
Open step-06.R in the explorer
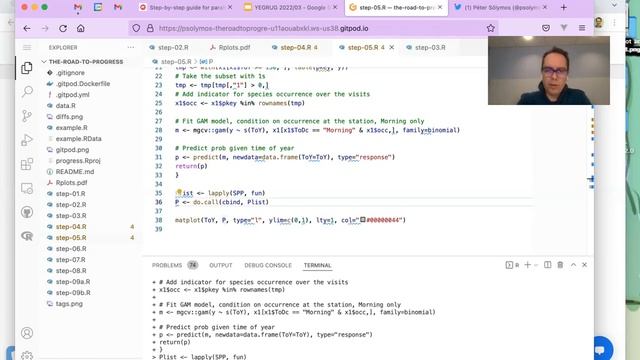pos(71,249)
